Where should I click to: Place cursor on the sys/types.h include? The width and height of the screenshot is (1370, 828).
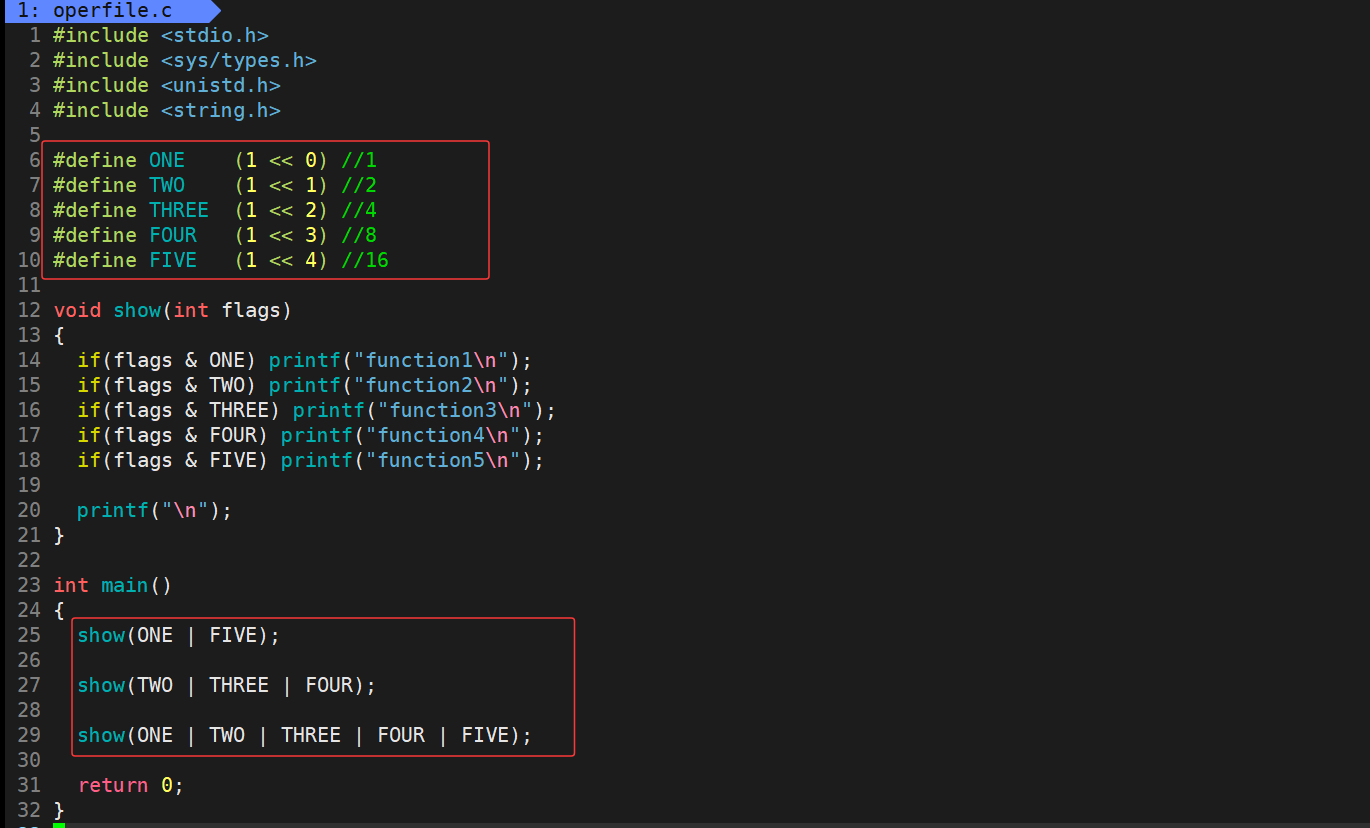pos(238,61)
